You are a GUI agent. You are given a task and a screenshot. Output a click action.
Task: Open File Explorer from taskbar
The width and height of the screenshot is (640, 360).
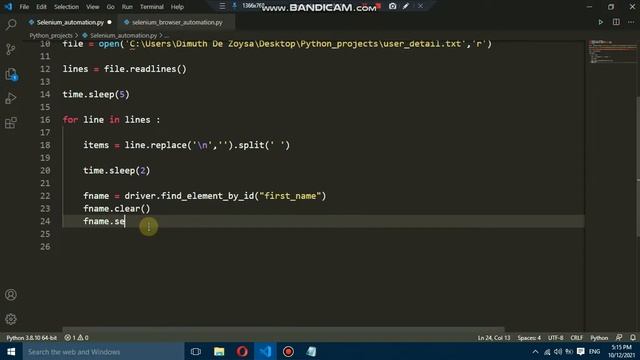219,351
